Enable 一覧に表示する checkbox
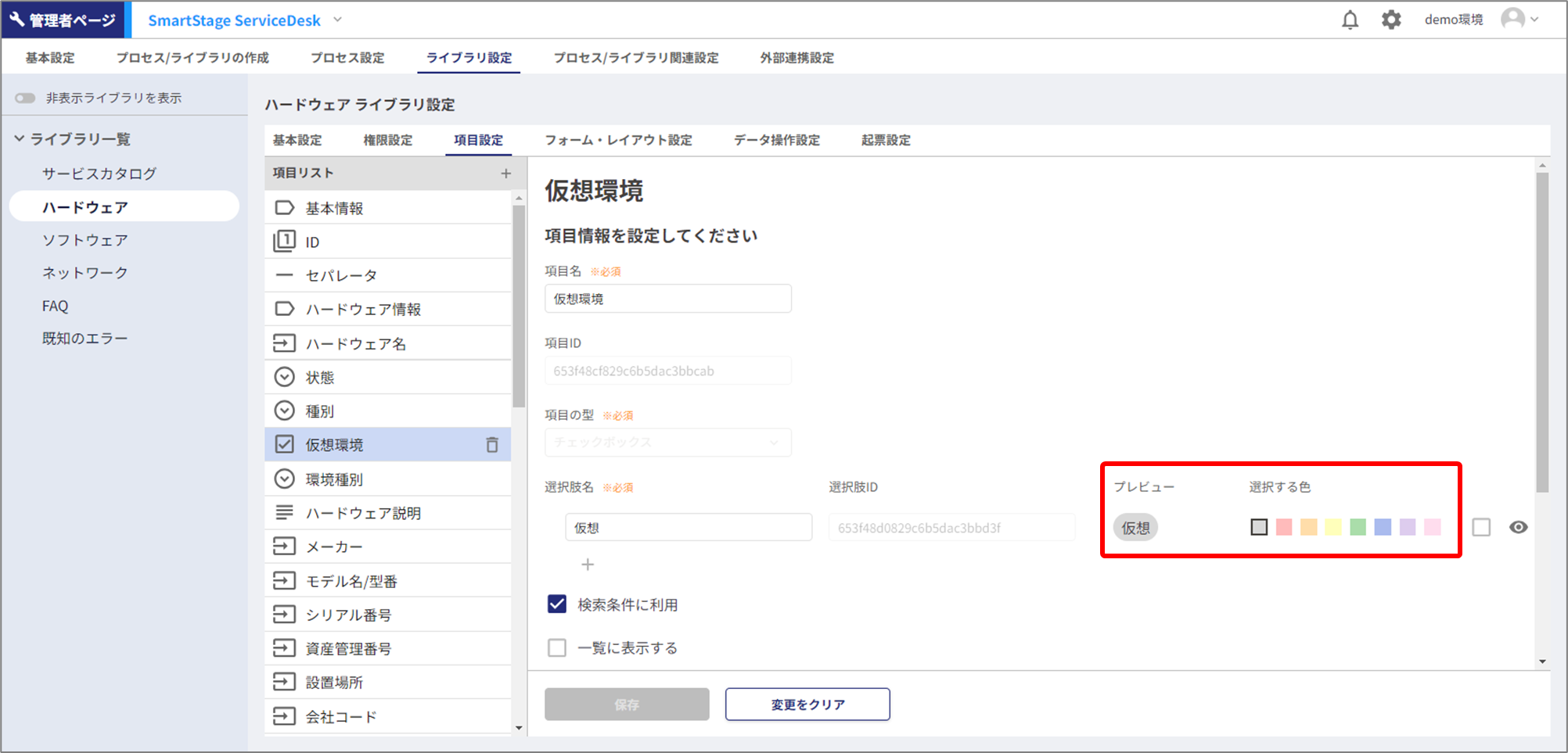This screenshot has height=753, width=1568. [x=557, y=648]
